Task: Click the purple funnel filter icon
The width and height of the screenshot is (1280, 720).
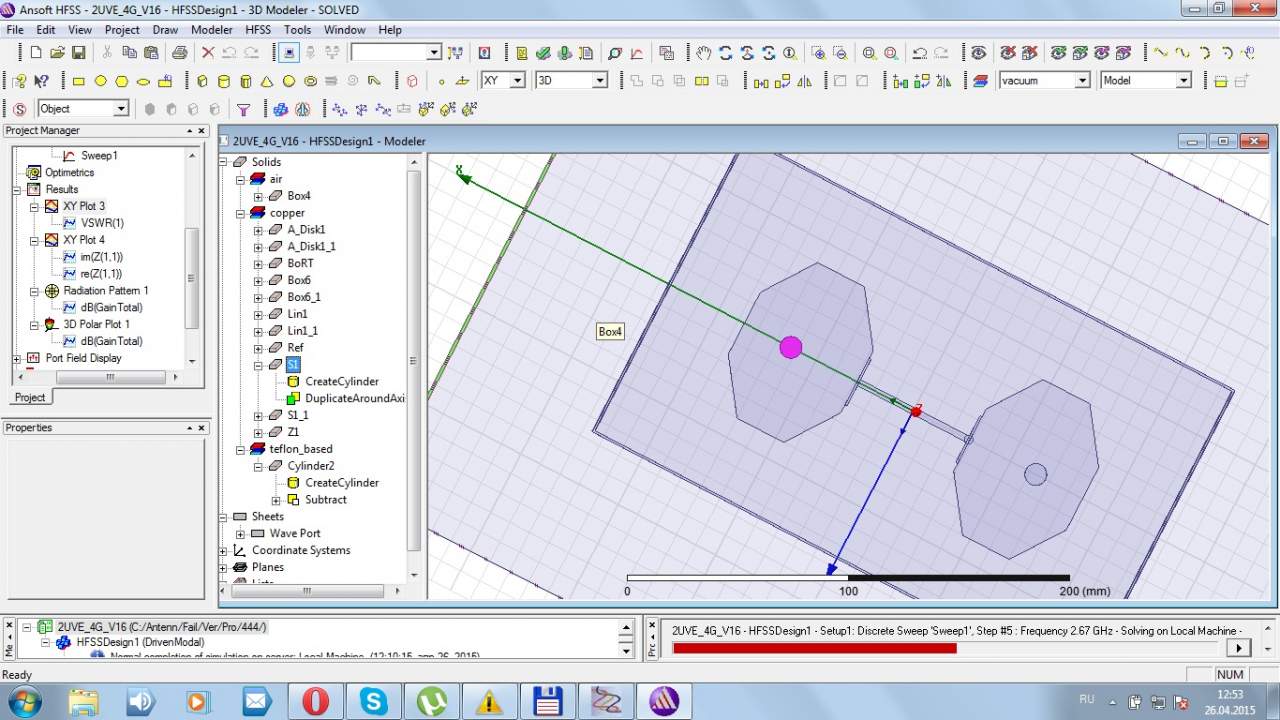Action: pyautogui.click(x=243, y=109)
